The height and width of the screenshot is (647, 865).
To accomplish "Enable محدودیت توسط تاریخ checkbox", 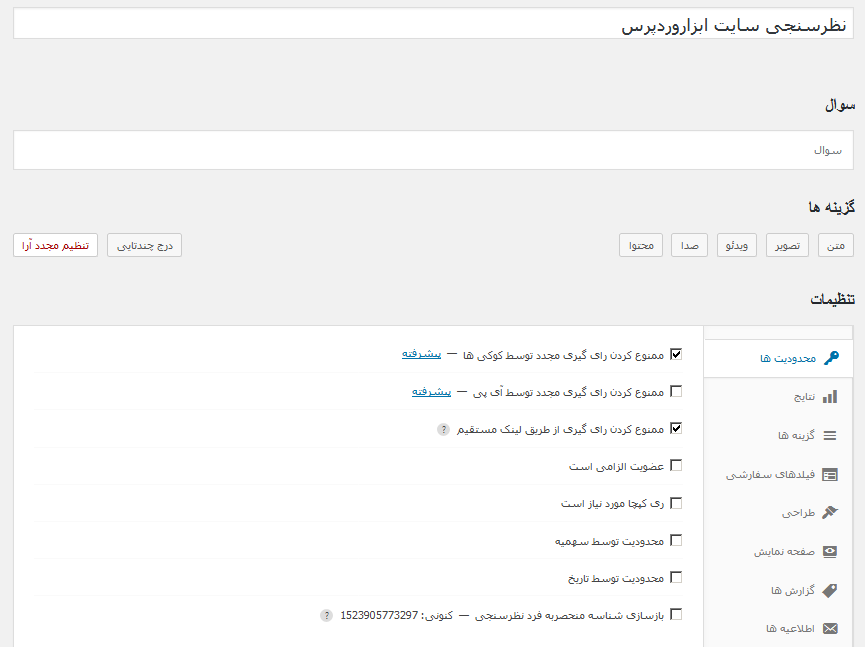I will [x=676, y=577].
